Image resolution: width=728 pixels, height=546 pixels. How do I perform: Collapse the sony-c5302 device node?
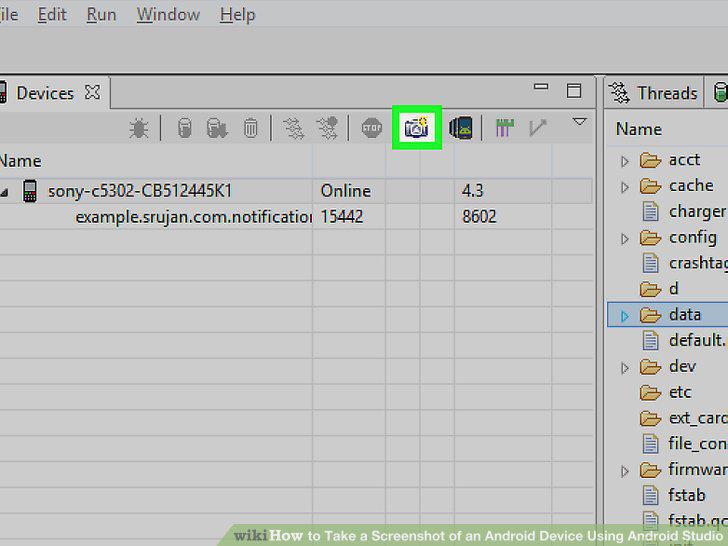click(x=4, y=192)
